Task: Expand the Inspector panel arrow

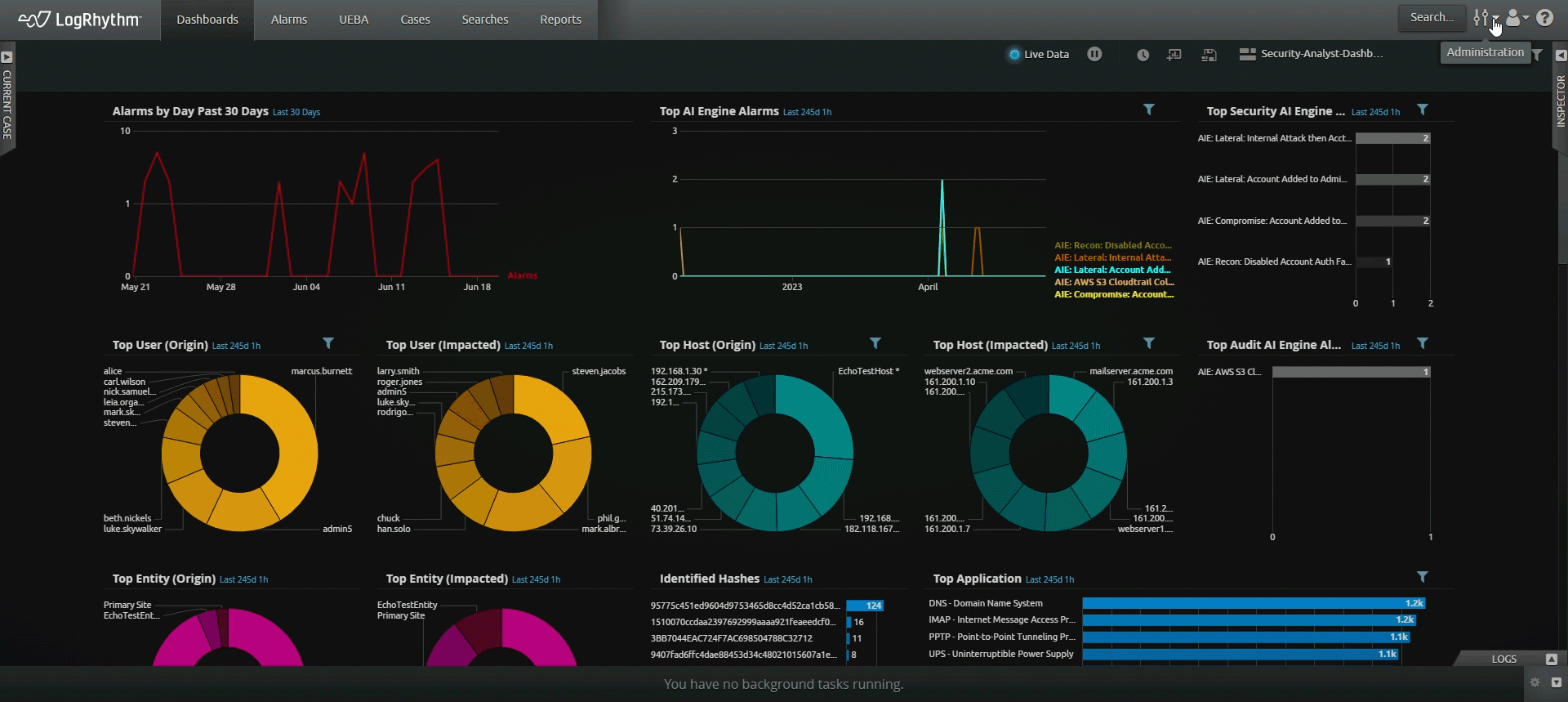Action: click(1561, 56)
